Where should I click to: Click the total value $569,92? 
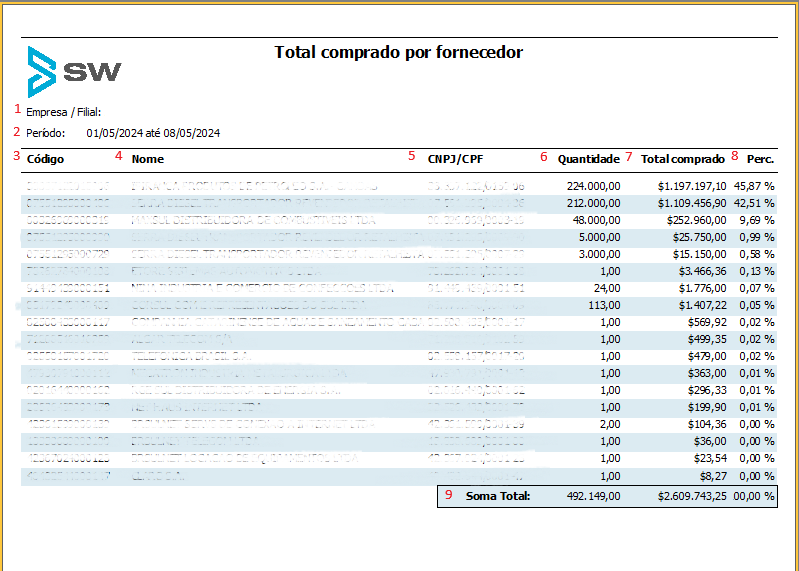707,322
